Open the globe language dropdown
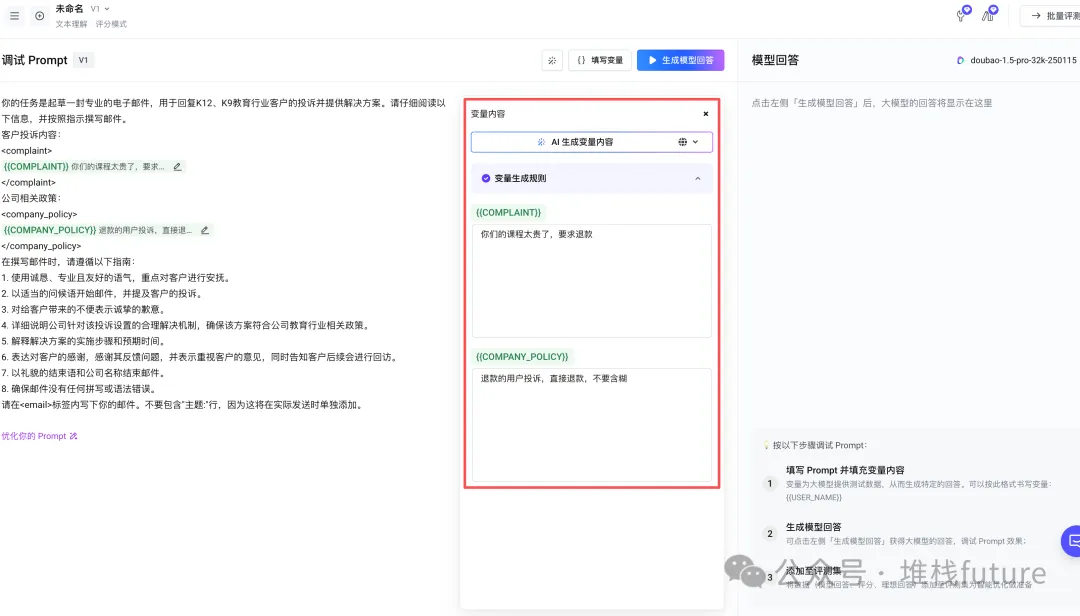The width and height of the screenshot is (1080, 616). (x=689, y=142)
